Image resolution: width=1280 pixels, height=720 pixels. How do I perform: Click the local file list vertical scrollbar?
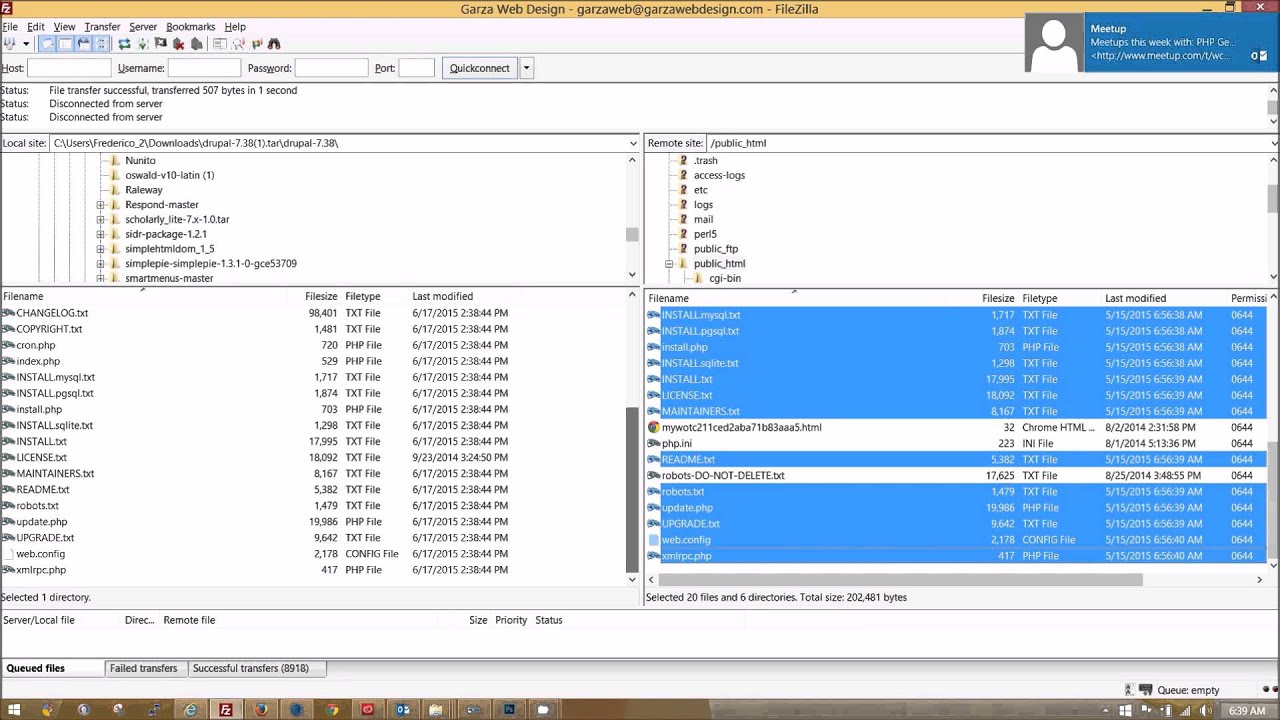pyautogui.click(x=632, y=490)
